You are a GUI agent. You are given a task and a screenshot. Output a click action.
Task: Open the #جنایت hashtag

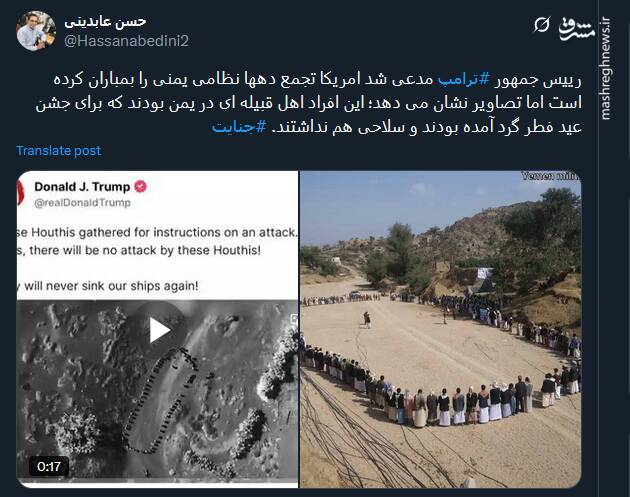coord(239,127)
